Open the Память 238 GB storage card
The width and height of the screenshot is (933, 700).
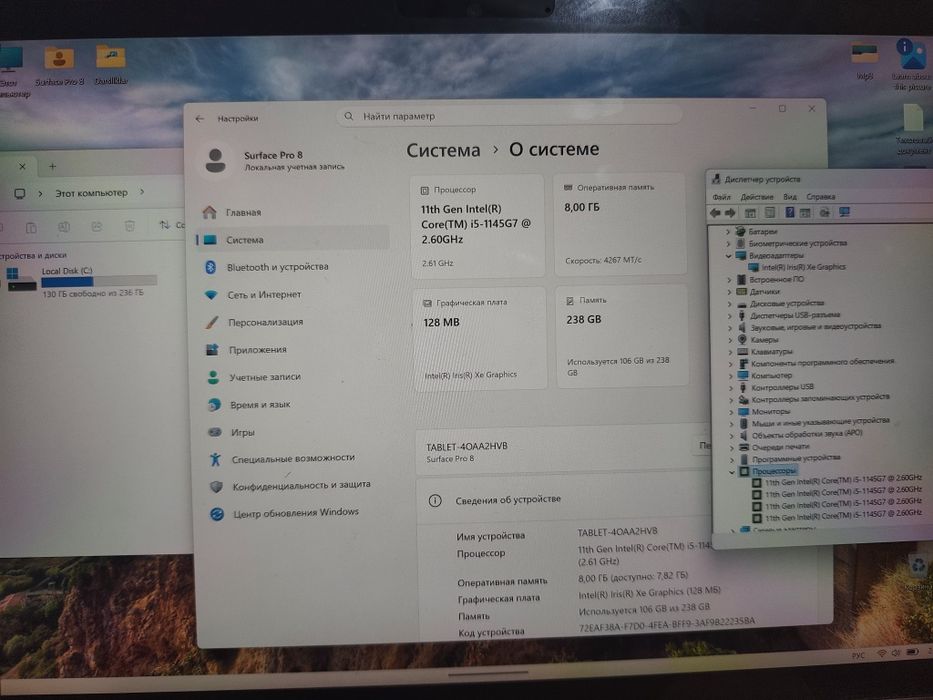point(622,336)
